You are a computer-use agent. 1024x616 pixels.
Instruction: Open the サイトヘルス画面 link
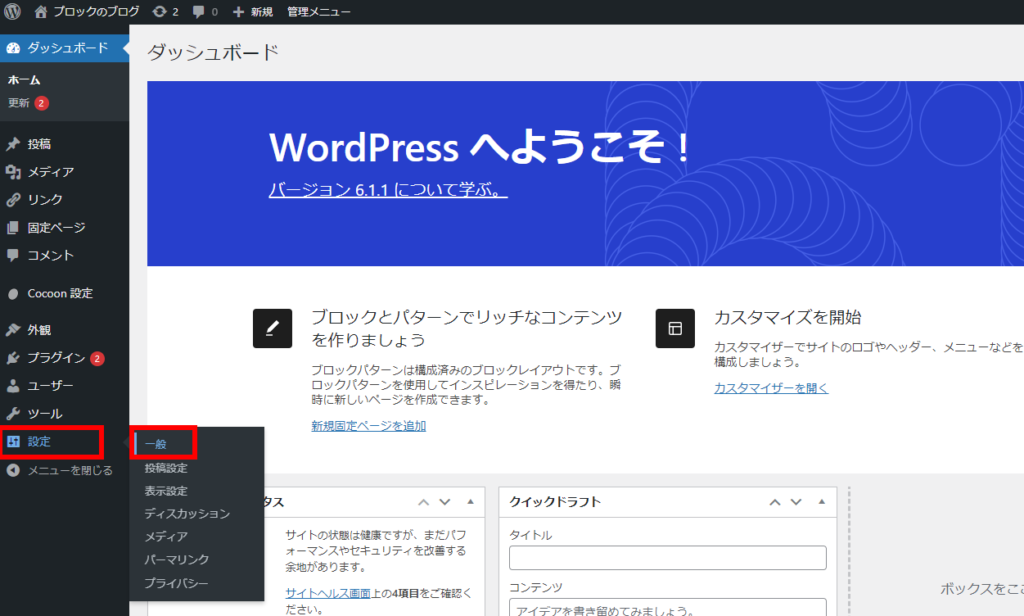point(328,593)
